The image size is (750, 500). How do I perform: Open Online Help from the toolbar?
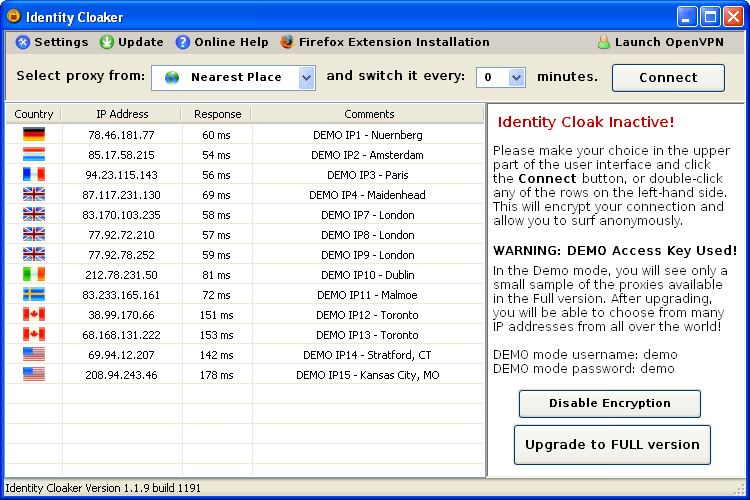222,42
